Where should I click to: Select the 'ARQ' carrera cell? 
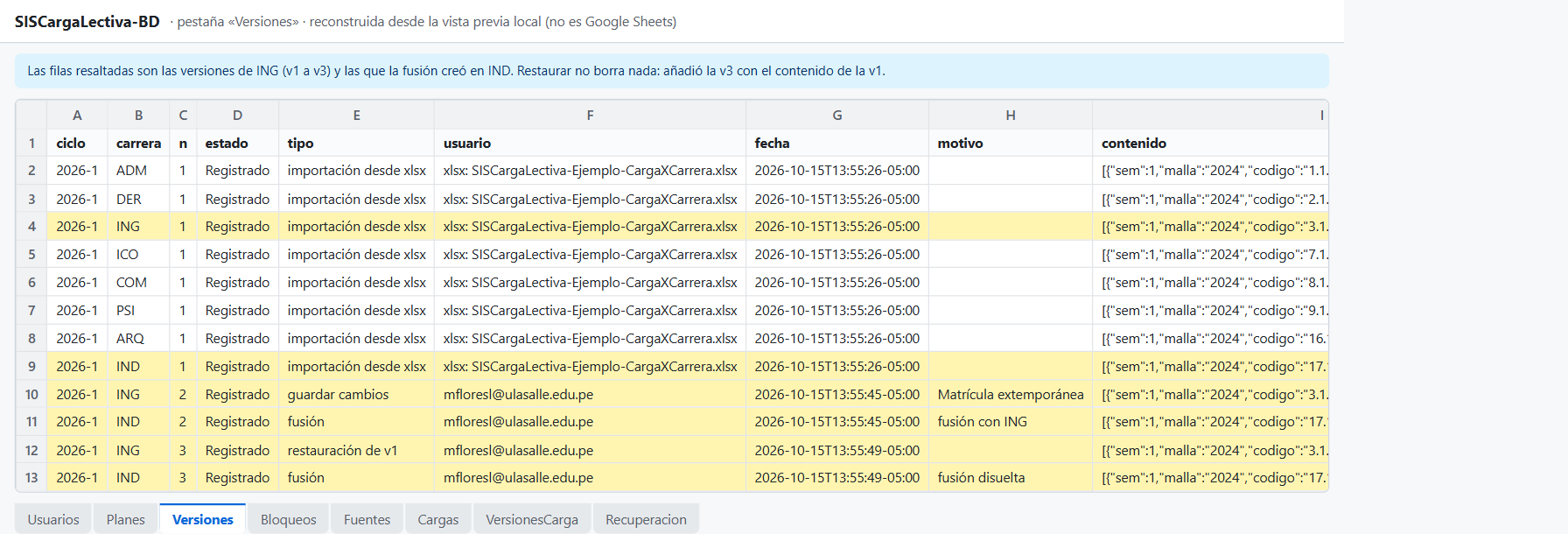click(x=138, y=339)
